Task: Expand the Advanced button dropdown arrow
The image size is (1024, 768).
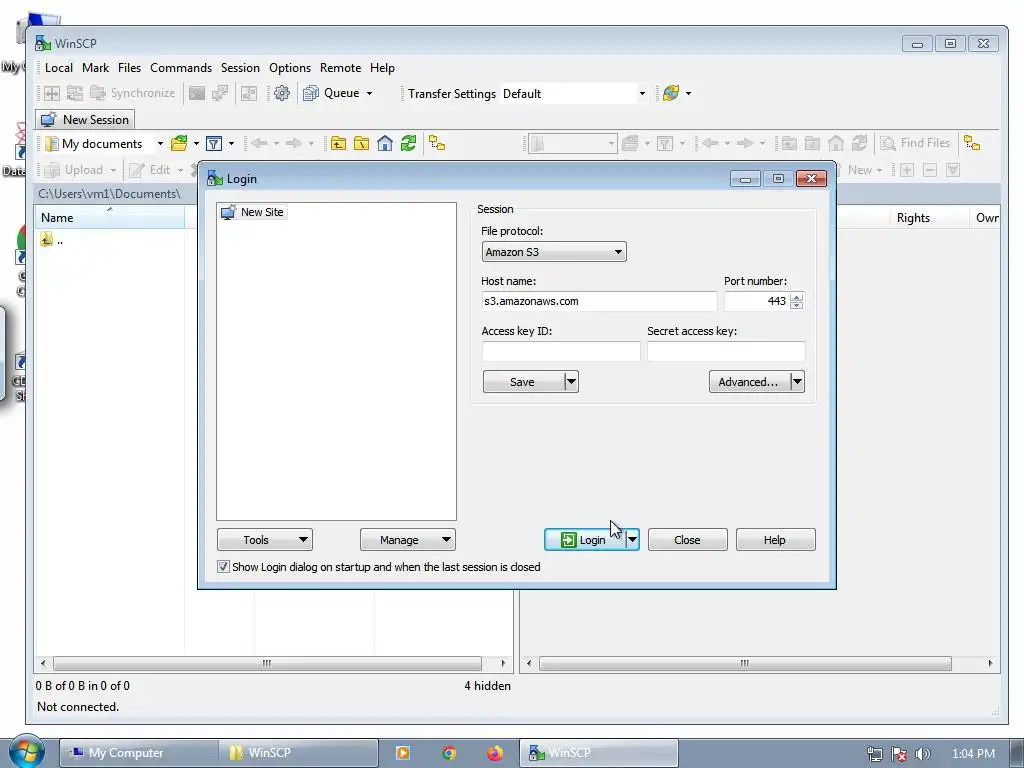Action: [x=797, y=382]
